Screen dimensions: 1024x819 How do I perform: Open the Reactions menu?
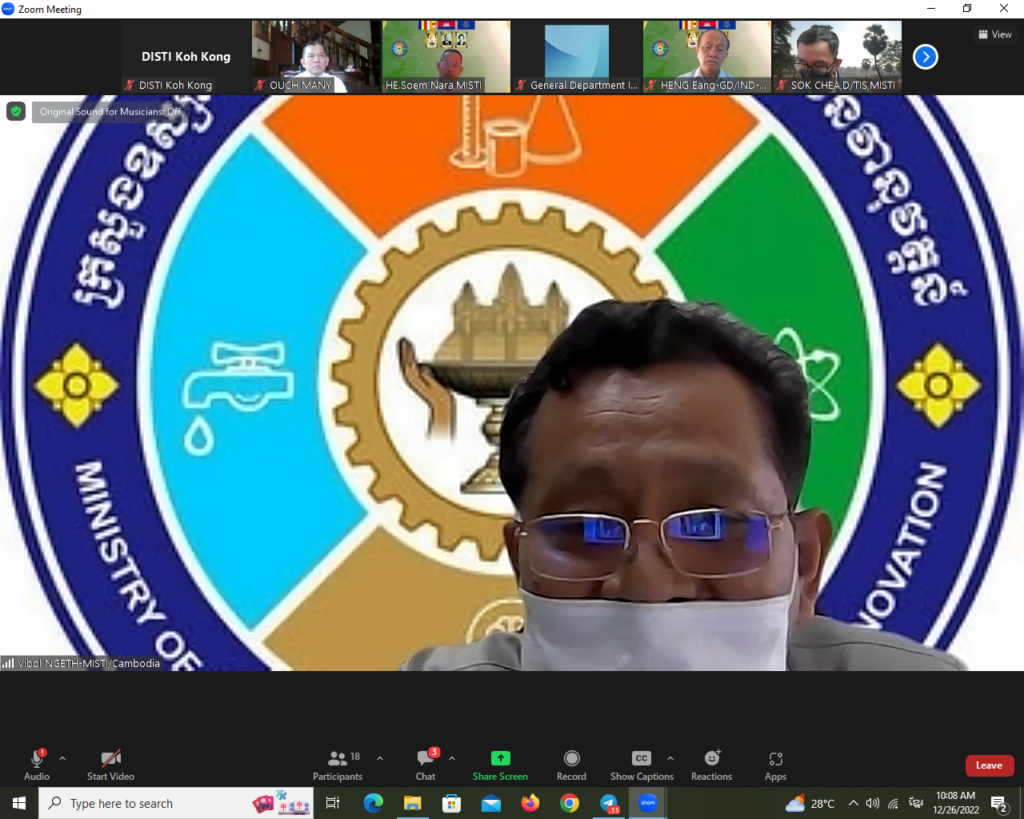(x=711, y=759)
